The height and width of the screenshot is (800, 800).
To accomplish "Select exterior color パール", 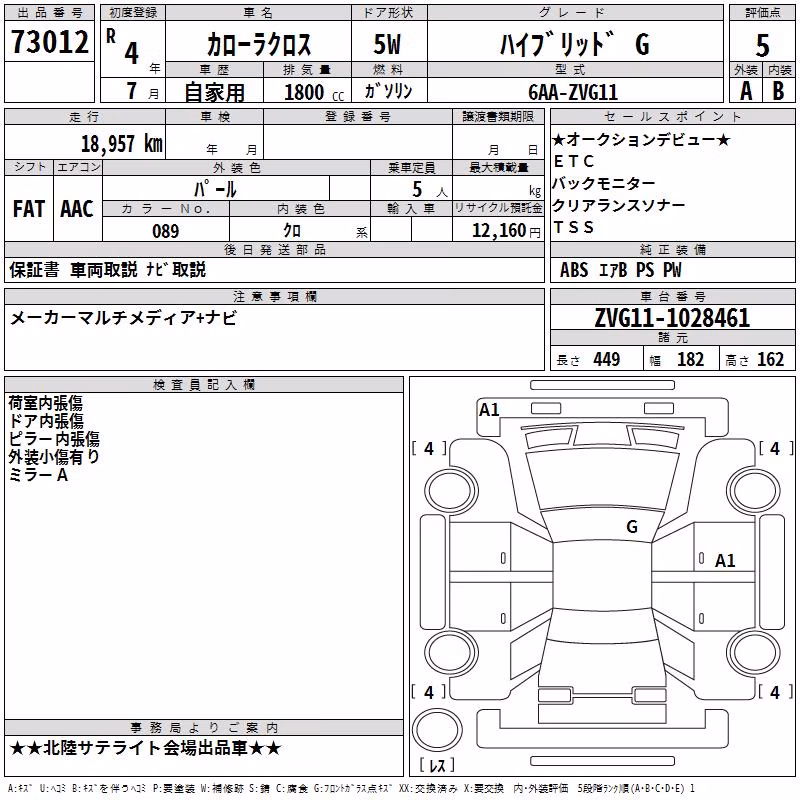I will 215,189.
